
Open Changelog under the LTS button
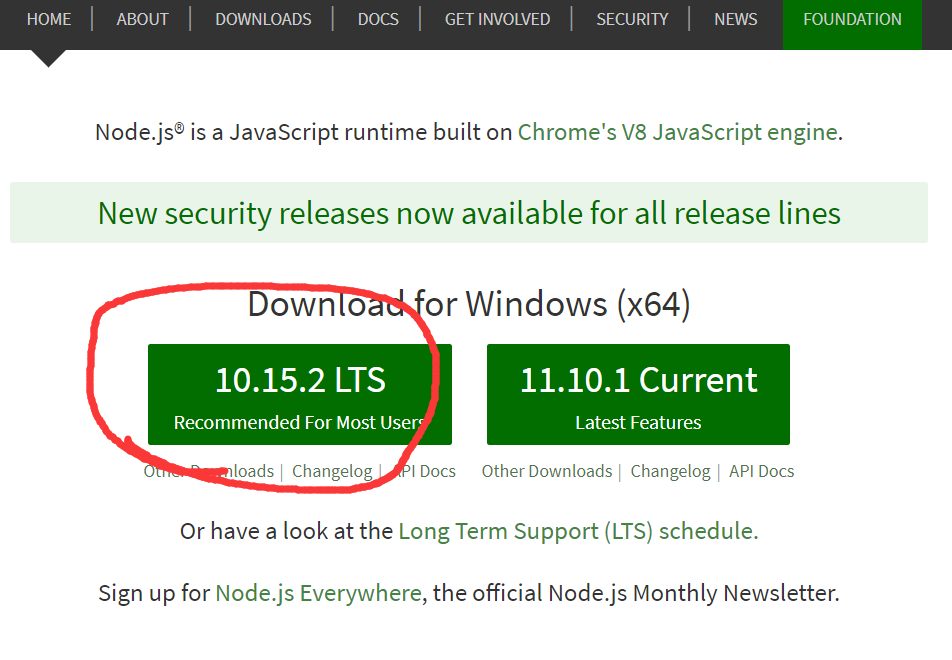[x=332, y=471]
